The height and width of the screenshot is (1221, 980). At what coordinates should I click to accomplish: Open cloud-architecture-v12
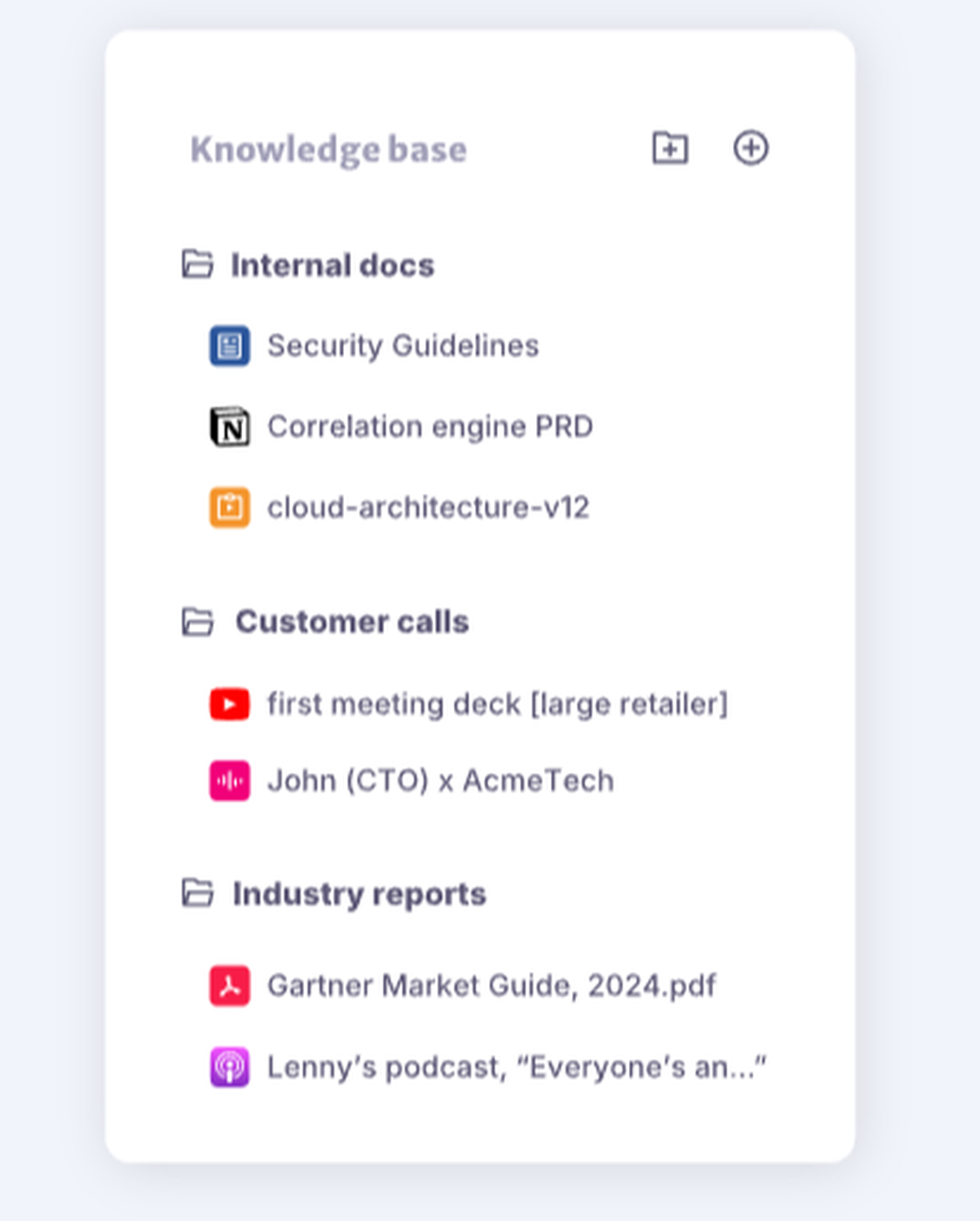click(428, 508)
